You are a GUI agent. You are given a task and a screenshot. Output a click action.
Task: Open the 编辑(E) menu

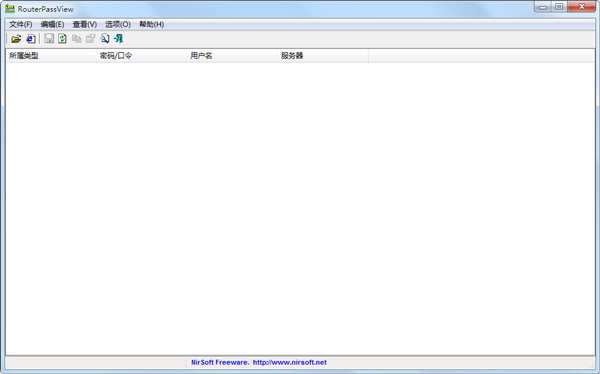pos(52,24)
